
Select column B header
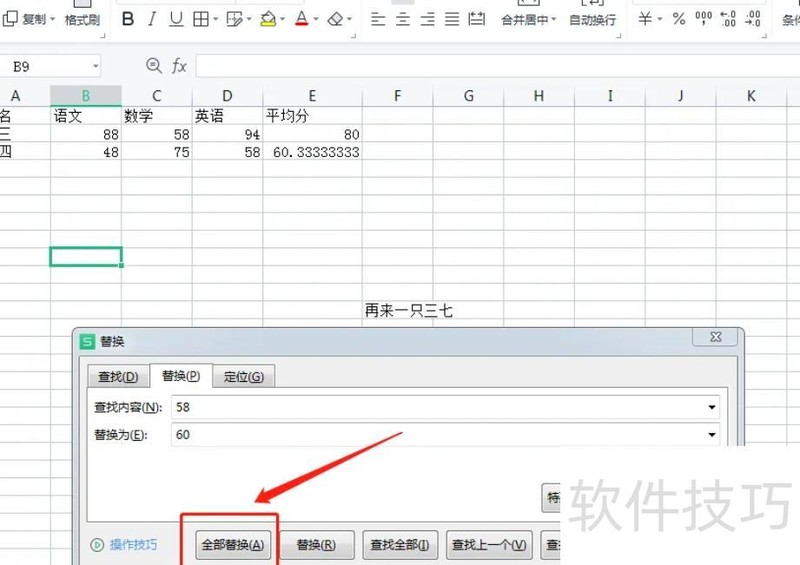86,96
